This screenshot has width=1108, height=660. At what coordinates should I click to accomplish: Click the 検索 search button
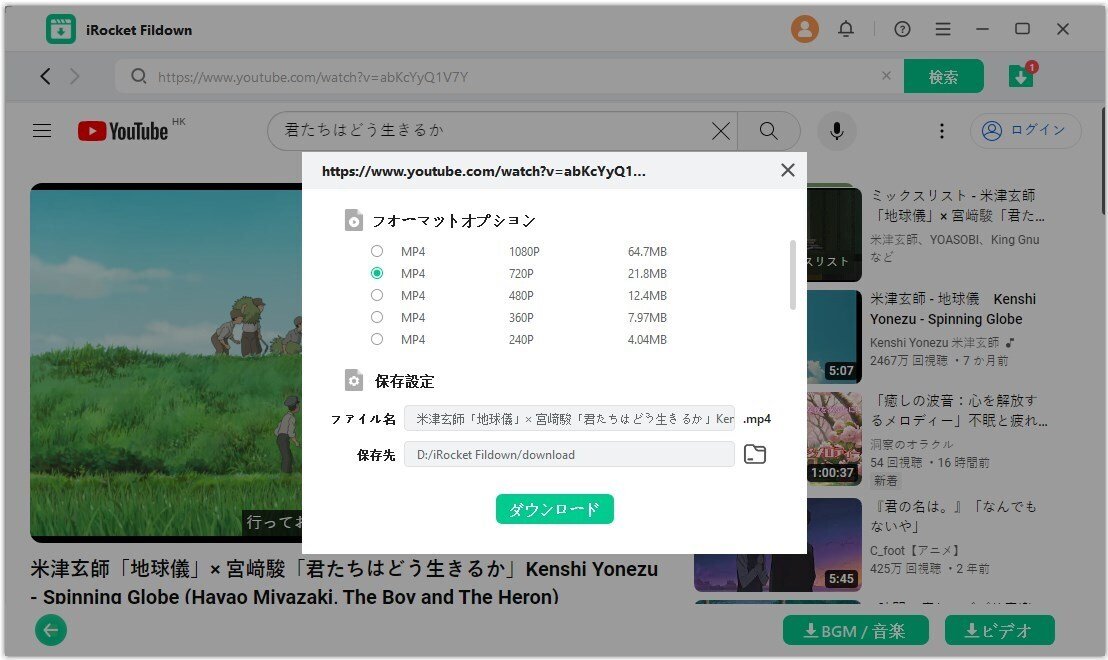click(x=943, y=76)
